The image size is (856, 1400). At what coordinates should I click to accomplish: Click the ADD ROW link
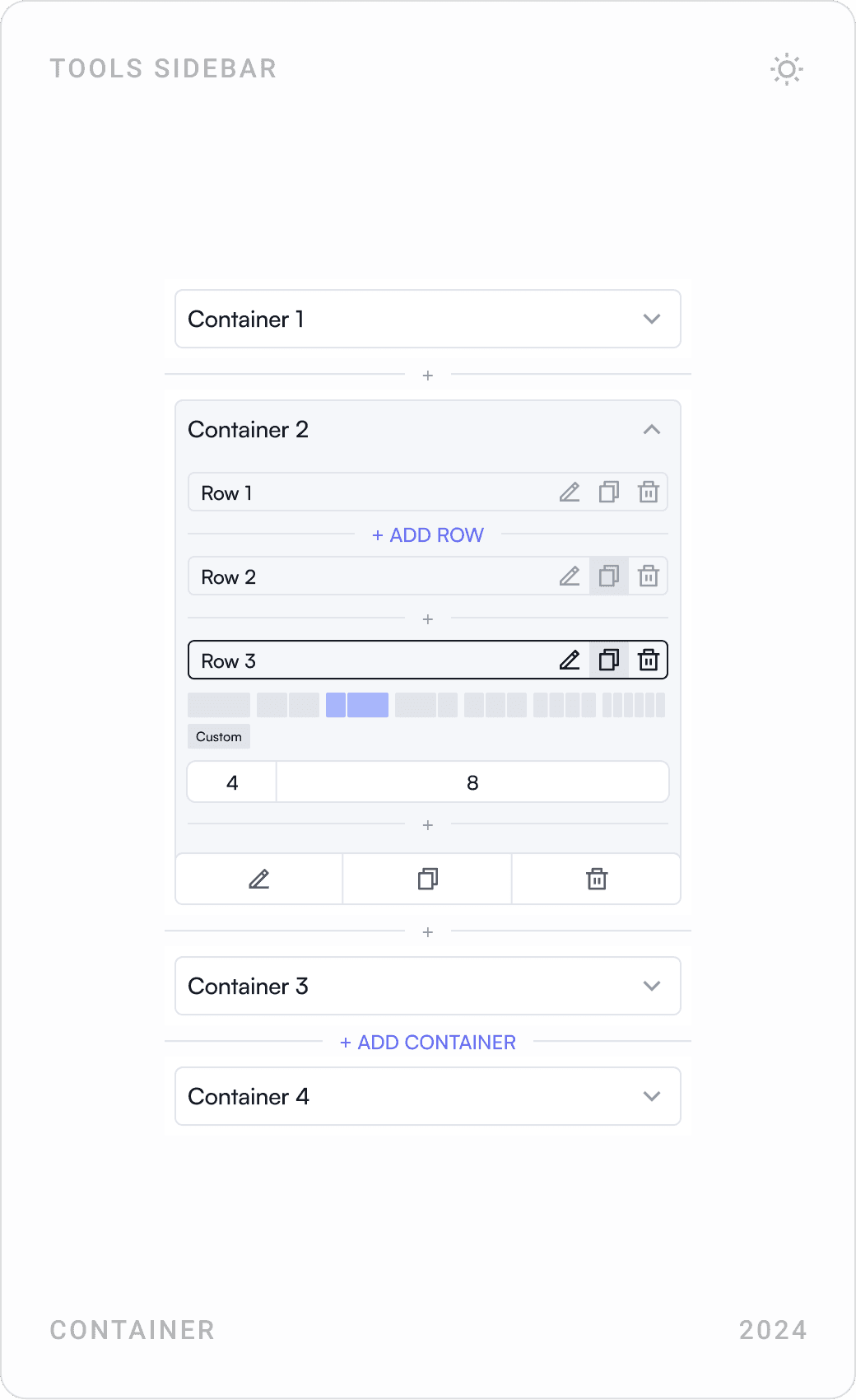pyautogui.click(x=427, y=535)
